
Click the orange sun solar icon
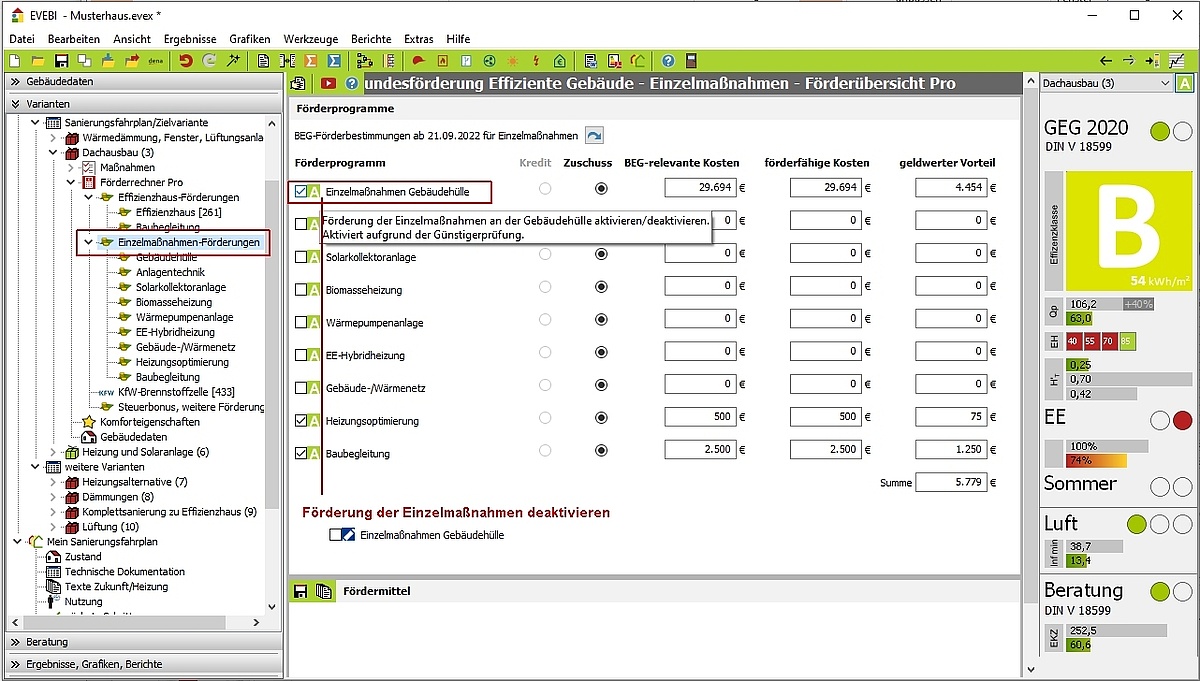coord(512,61)
